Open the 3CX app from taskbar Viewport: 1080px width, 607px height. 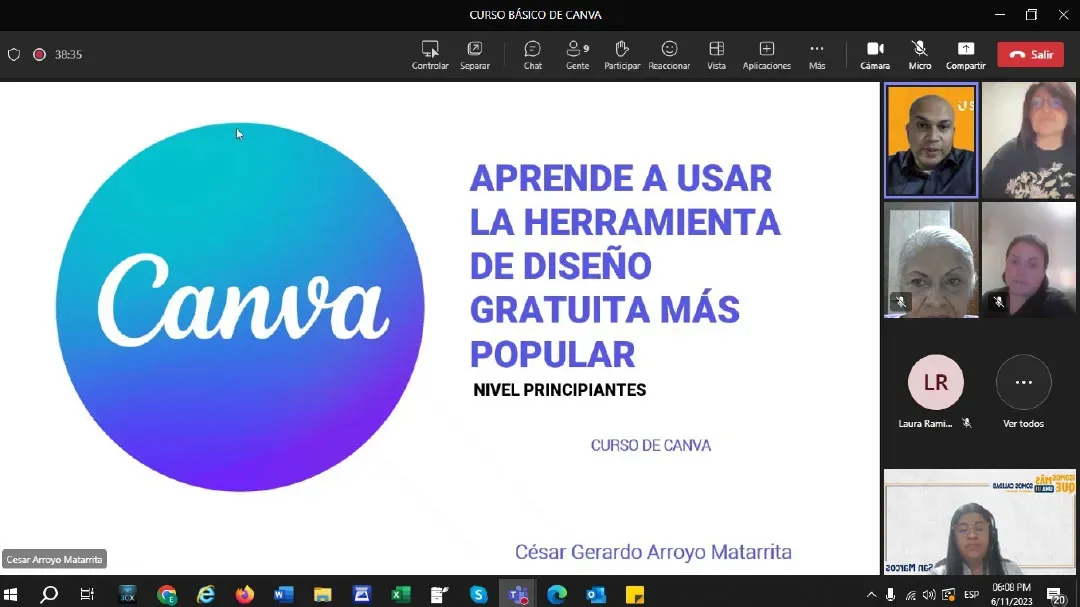(127, 594)
